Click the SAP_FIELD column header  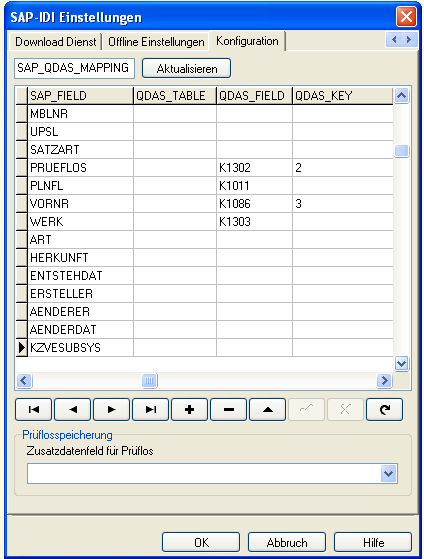click(80, 96)
